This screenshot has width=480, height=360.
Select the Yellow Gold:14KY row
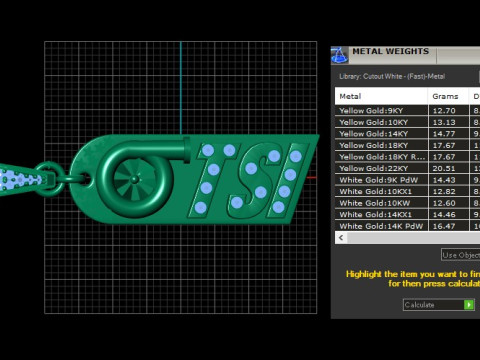pyautogui.click(x=407, y=134)
